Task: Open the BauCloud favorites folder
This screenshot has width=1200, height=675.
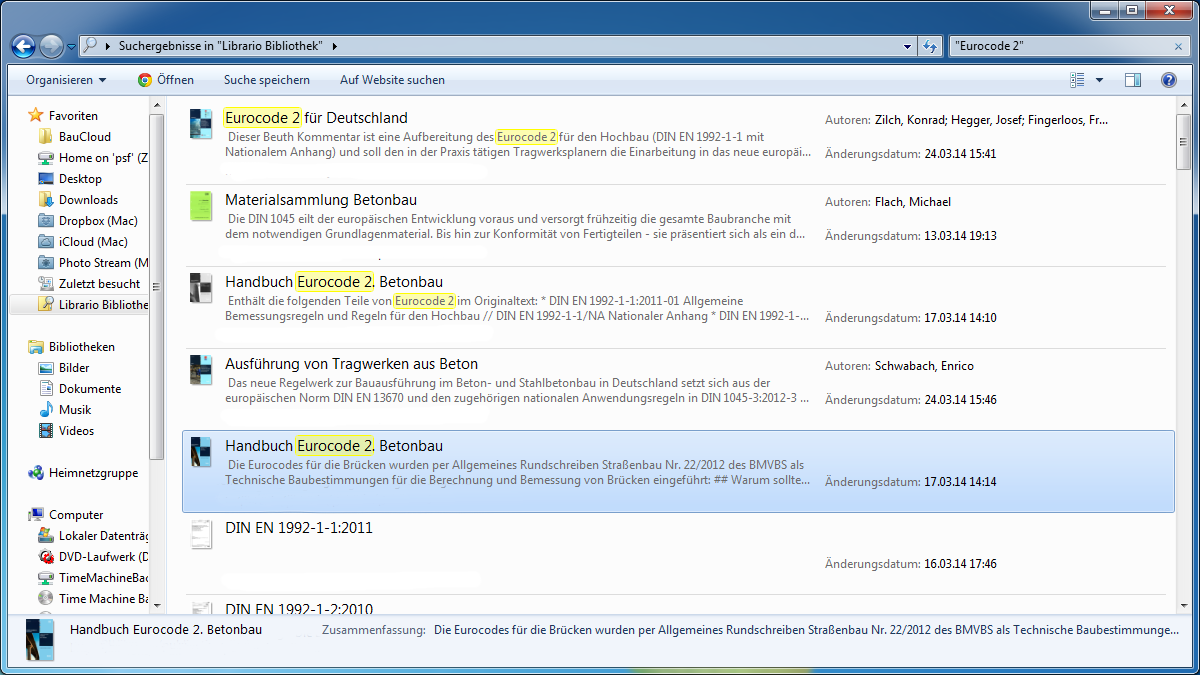Action: (x=84, y=137)
